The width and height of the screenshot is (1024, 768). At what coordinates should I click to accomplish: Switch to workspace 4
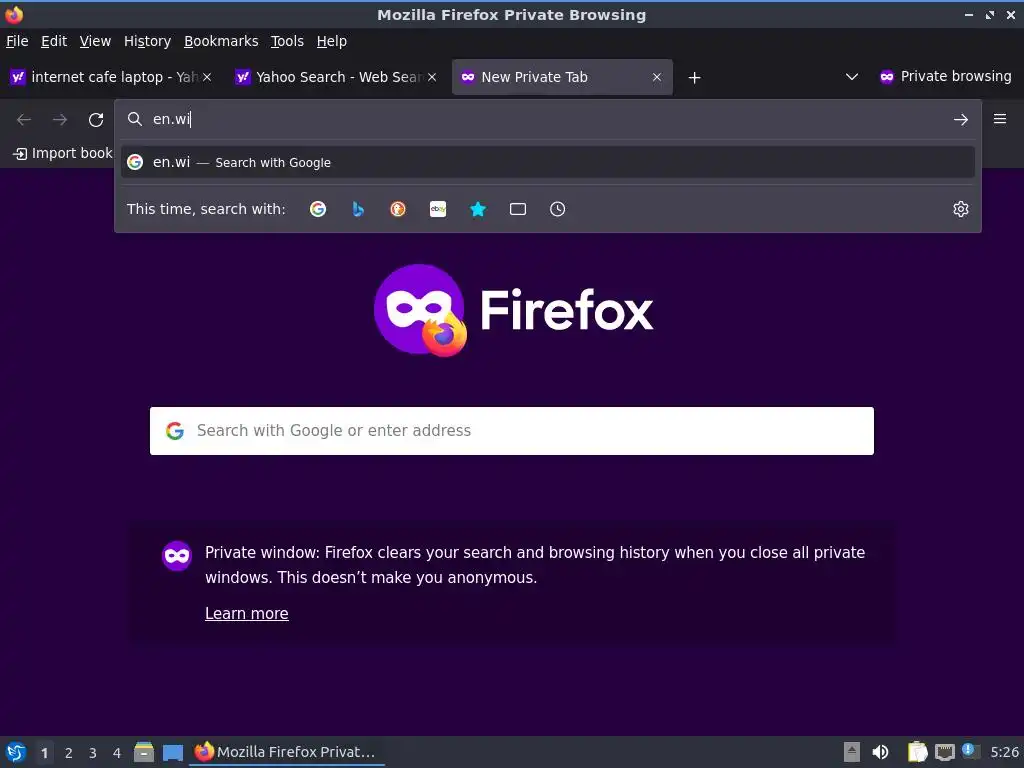[x=117, y=753]
